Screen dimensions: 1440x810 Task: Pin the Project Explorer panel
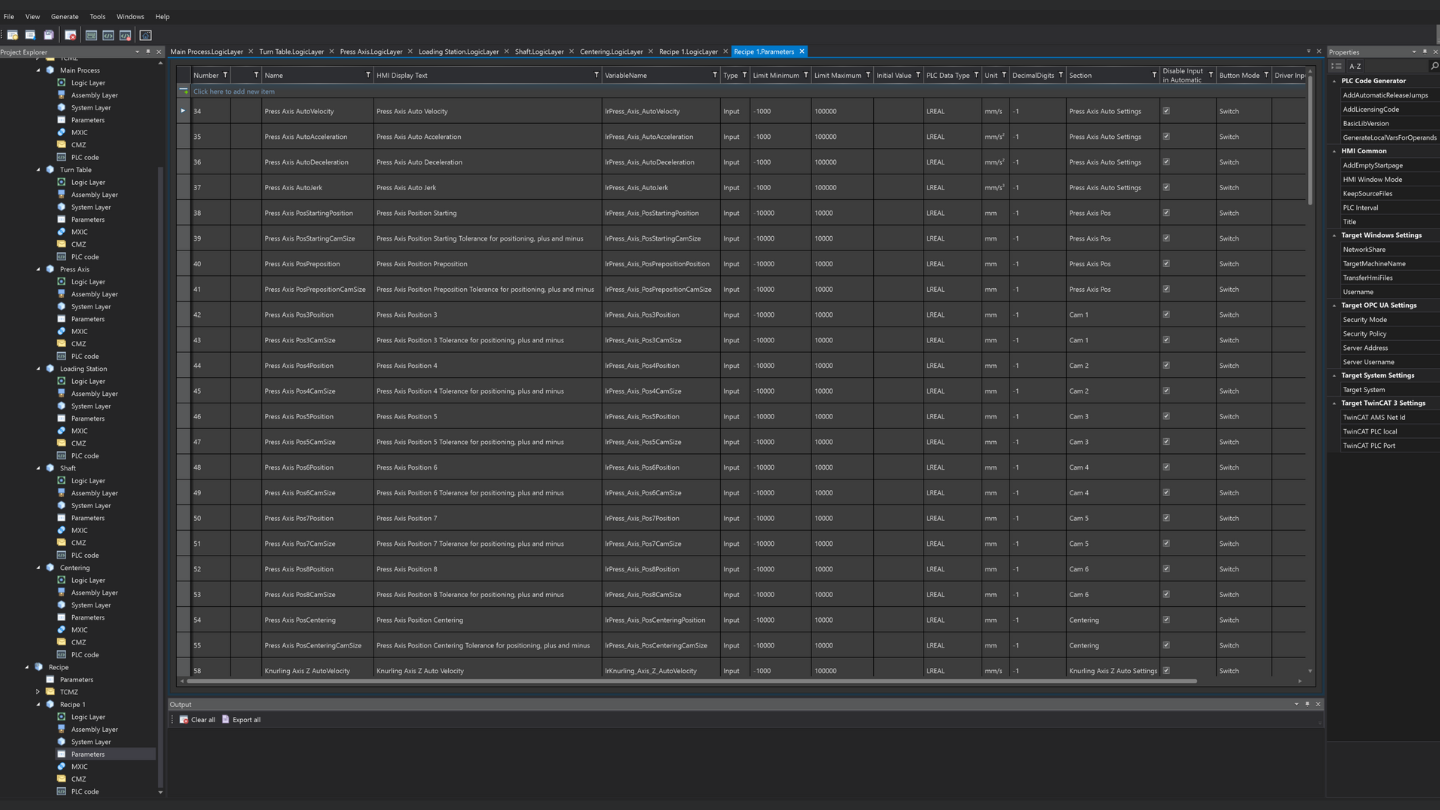[148, 52]
